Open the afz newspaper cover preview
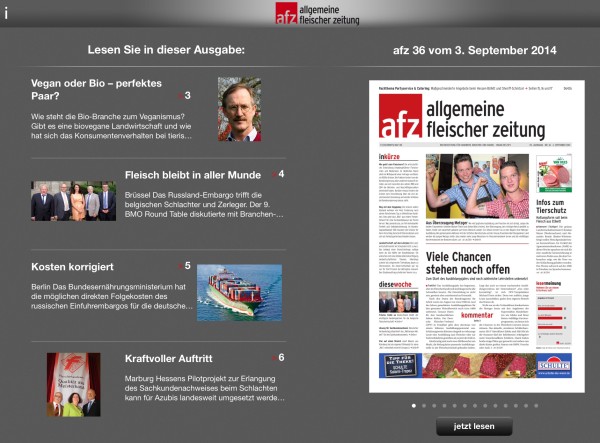Image resolution: width=600 pixels, height=443 pixels. click(477, 236)
